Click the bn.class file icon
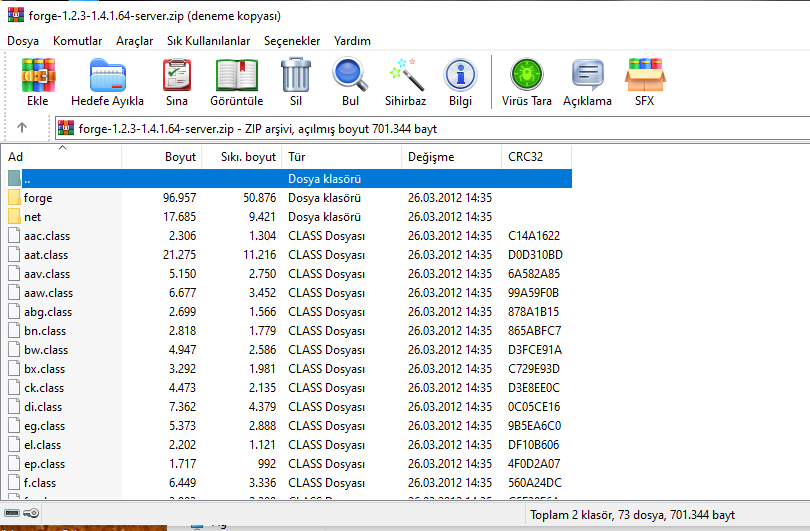Image resolution: width=810 pixels, height=531 pixels. click(x=14, y=331)
